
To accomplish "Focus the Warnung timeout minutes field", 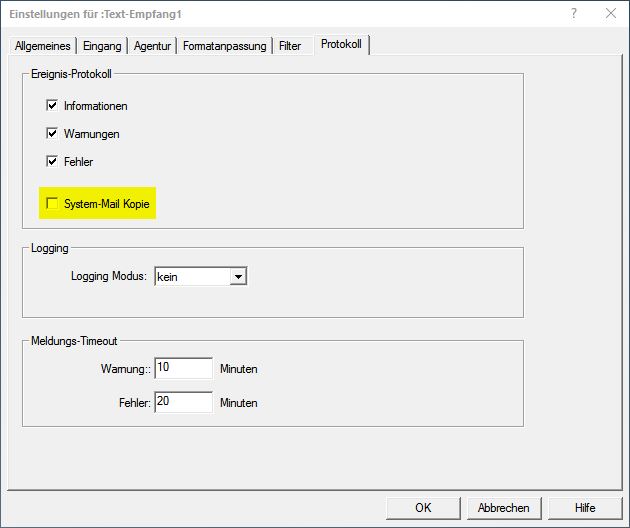I will 184,368.
